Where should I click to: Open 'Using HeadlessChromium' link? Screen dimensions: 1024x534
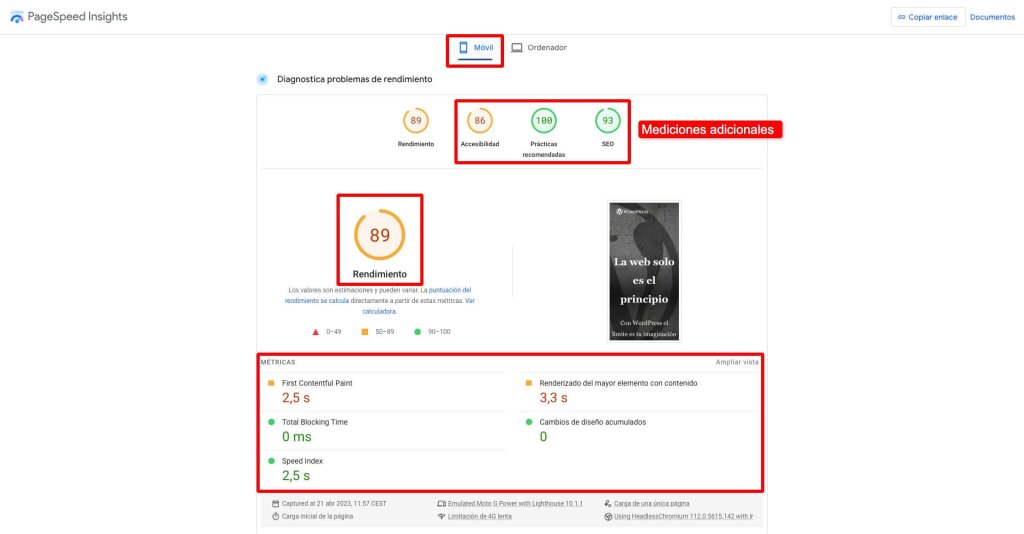tap(683, 516)
